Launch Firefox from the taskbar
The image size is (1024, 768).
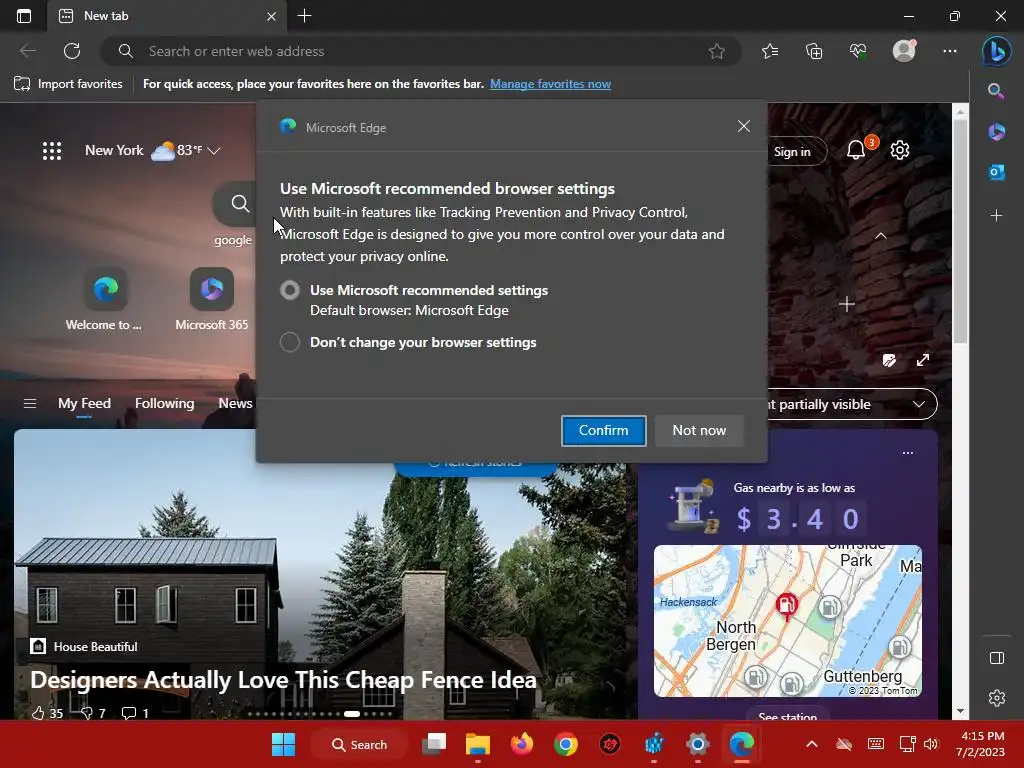(x=521, y=744)
